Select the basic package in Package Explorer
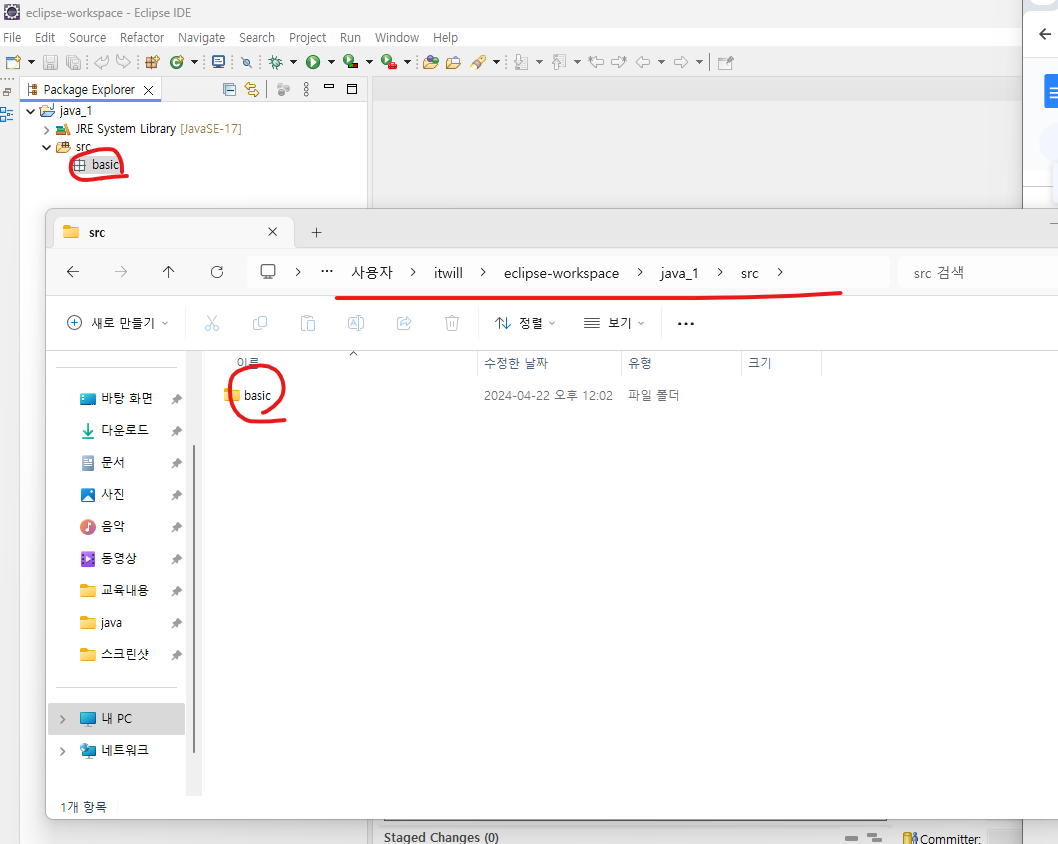The height and width of the screenshot is (844, 1058). click(x=105, y=165)
